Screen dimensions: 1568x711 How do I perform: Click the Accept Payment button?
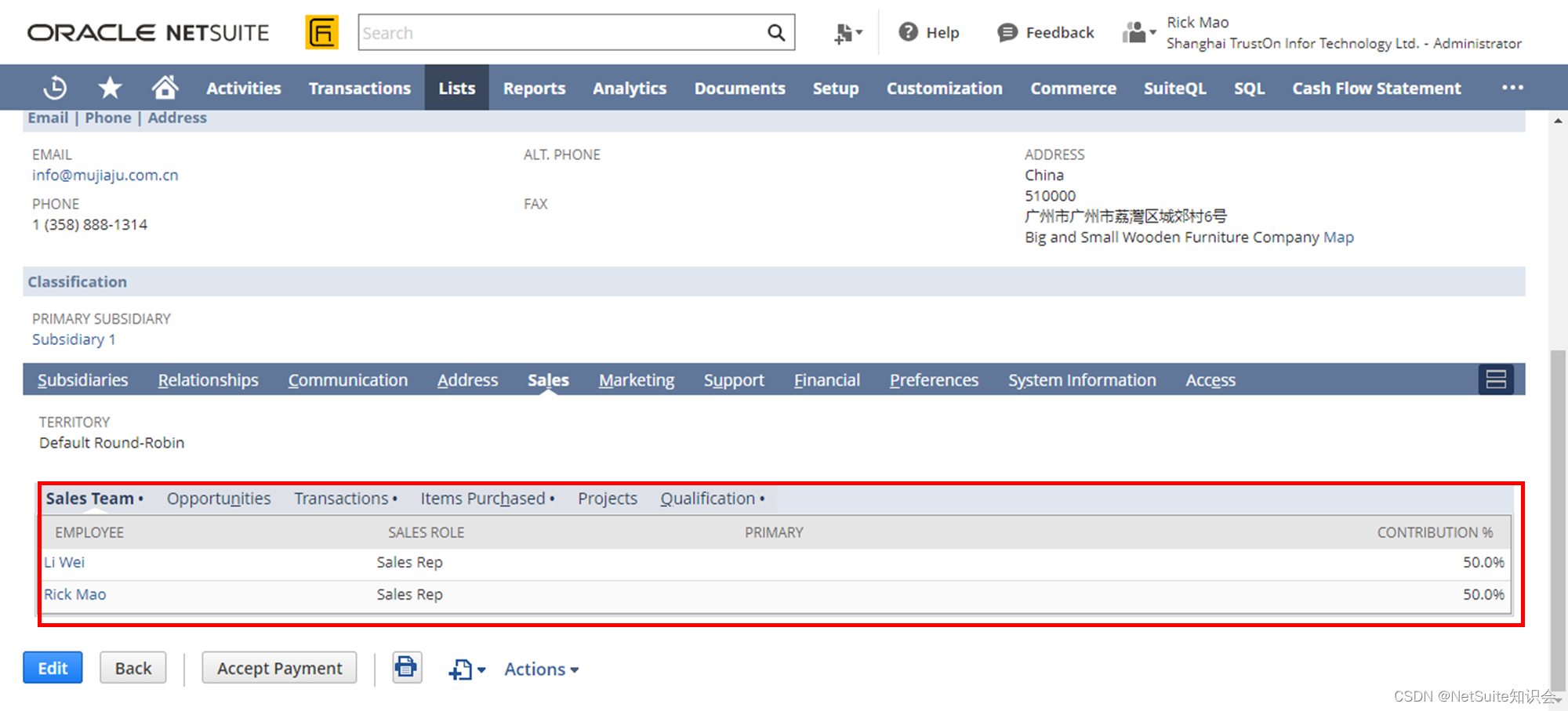tap(279, 667)
